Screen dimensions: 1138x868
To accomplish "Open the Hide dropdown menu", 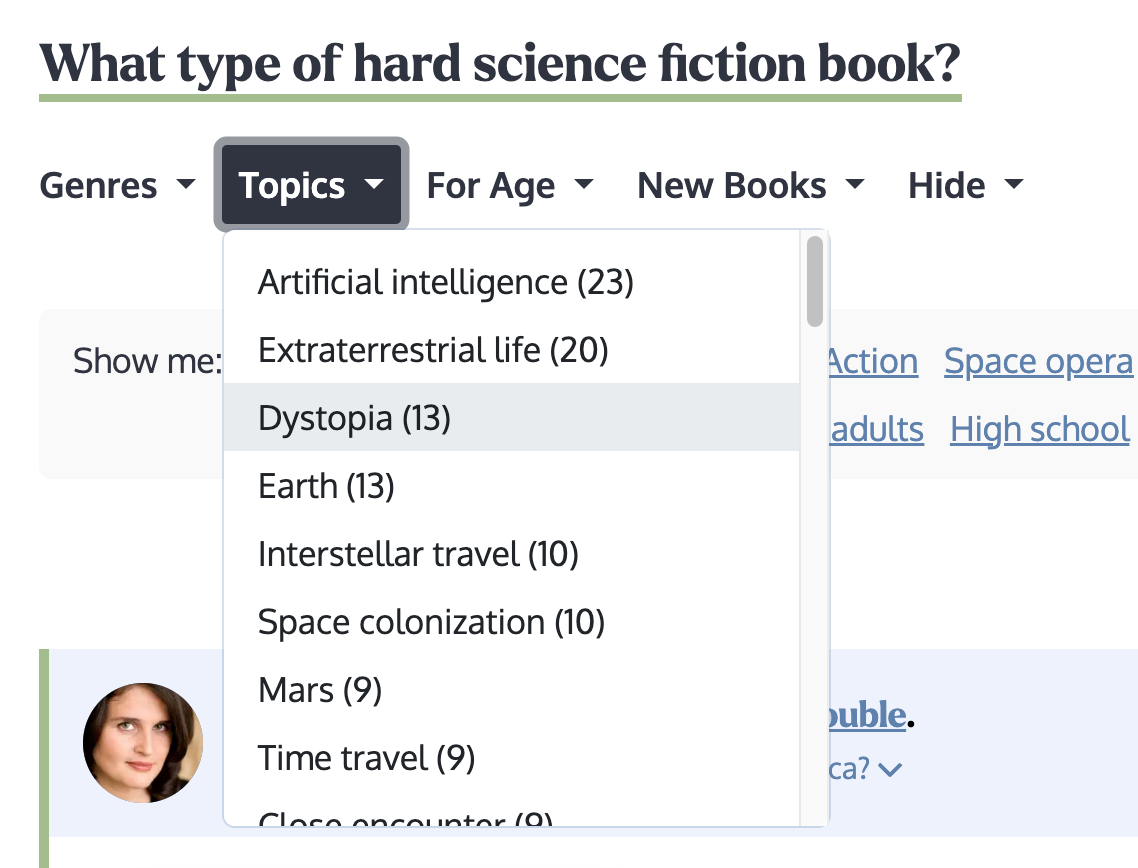I will pyautogui.click(x=965, y=186).
